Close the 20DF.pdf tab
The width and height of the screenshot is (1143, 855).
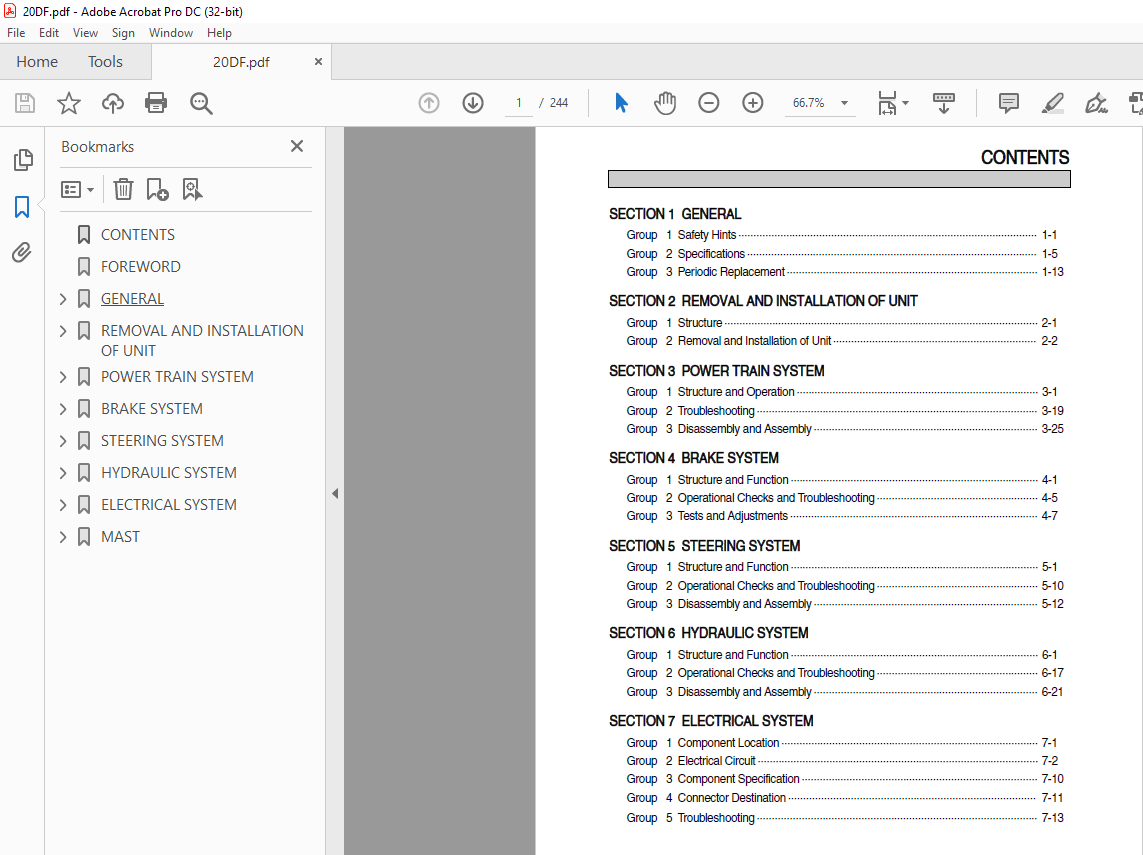tap(318, 62)
